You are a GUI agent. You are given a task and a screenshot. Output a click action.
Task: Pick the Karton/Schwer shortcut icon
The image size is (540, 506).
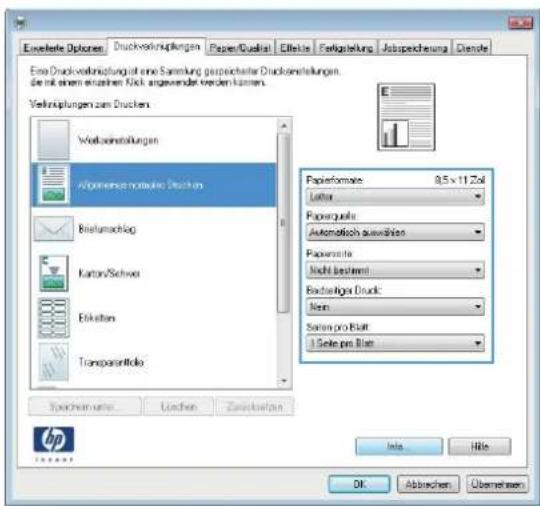(x=53, y=273)
